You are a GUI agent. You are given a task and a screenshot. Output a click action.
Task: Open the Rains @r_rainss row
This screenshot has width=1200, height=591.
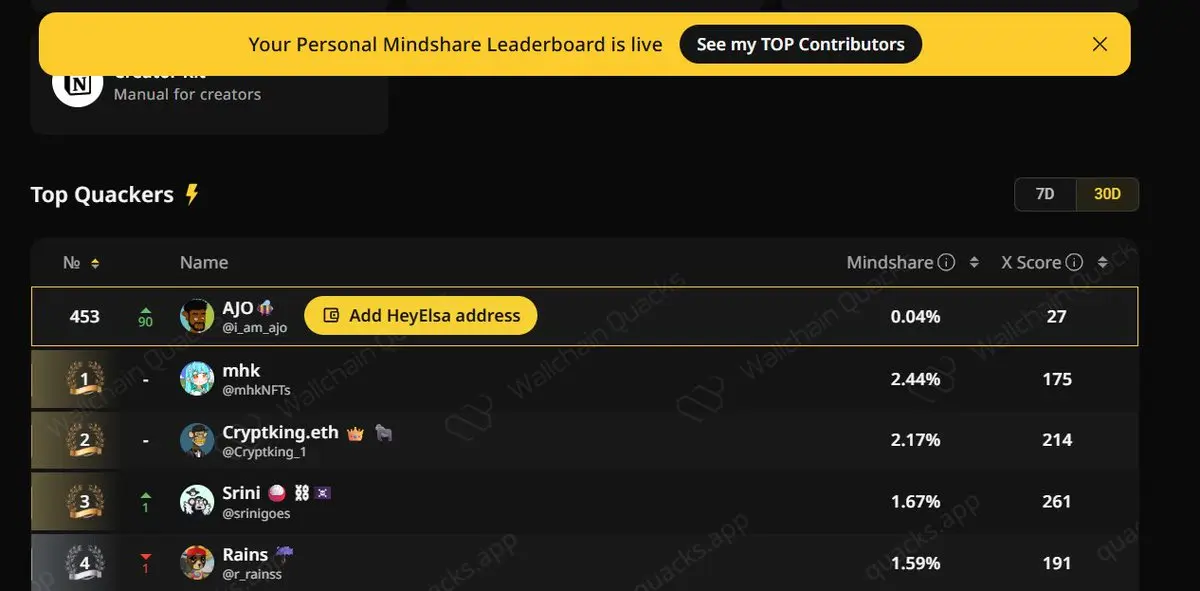[x=584, y=563]
